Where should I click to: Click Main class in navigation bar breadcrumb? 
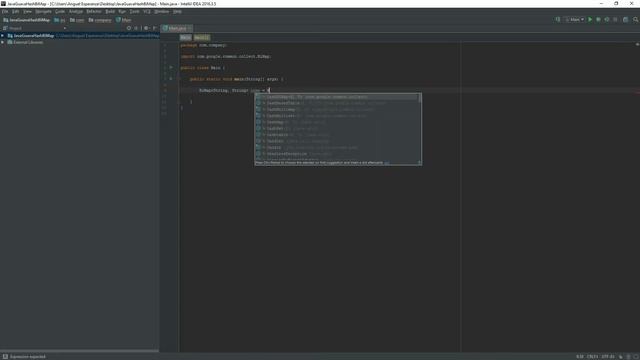point(124,20)
